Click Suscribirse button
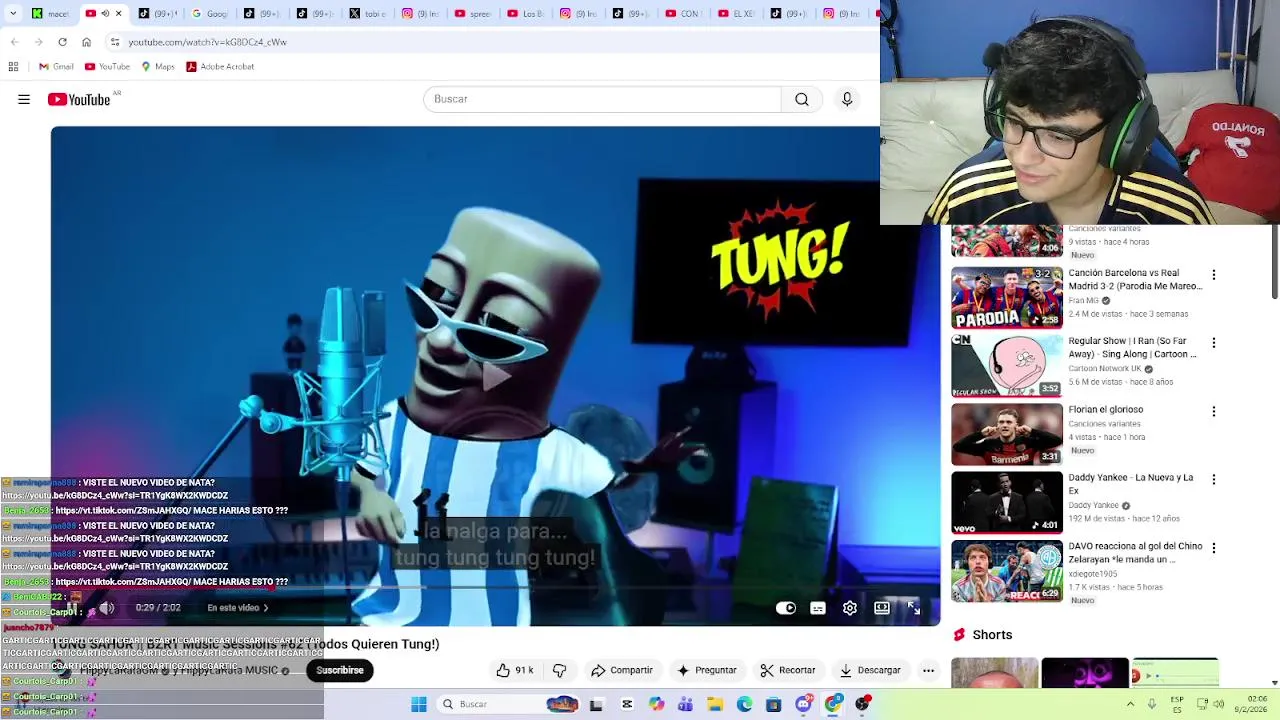1280x720 pixels. (340, 670)
